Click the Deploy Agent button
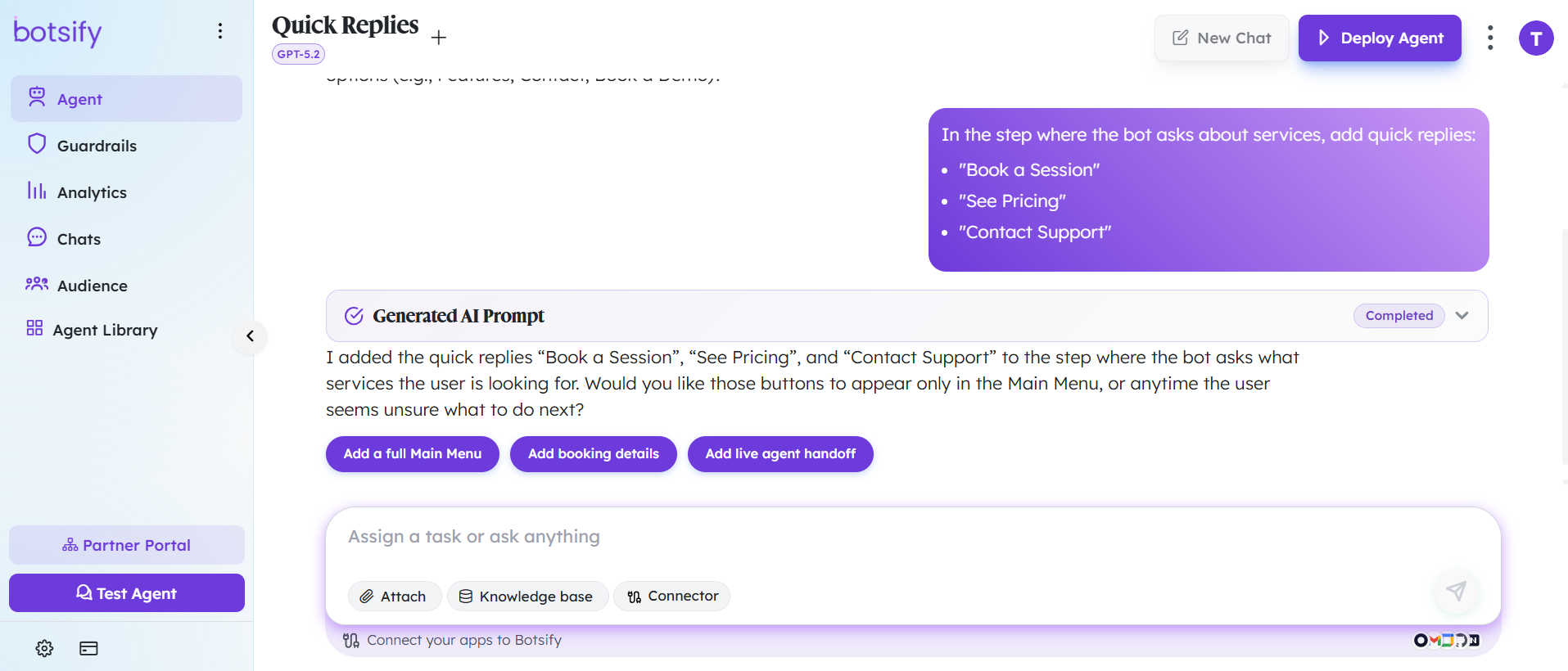 (x=1380, y=38)
